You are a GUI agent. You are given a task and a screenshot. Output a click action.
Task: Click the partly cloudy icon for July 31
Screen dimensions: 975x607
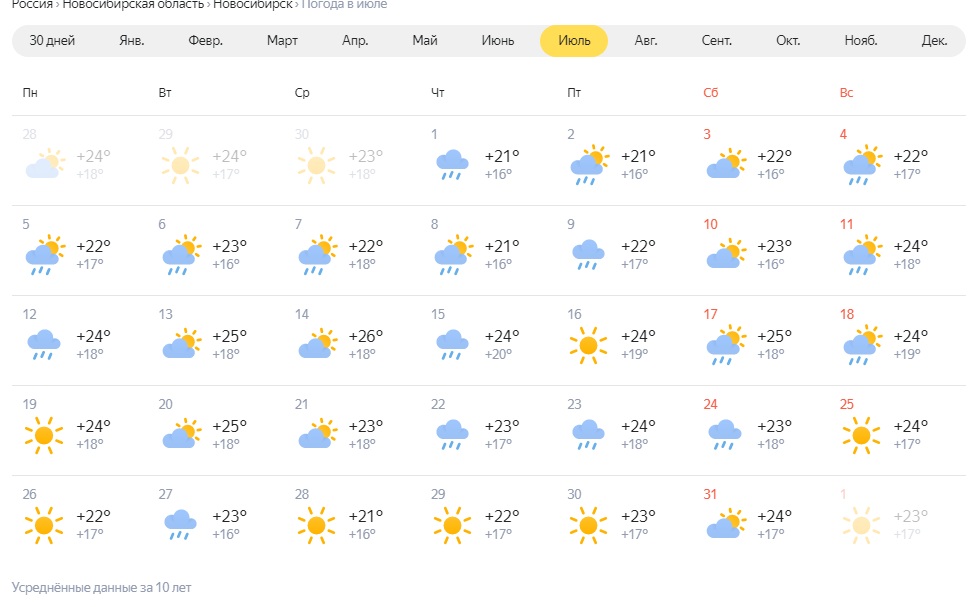click(724, 524)
